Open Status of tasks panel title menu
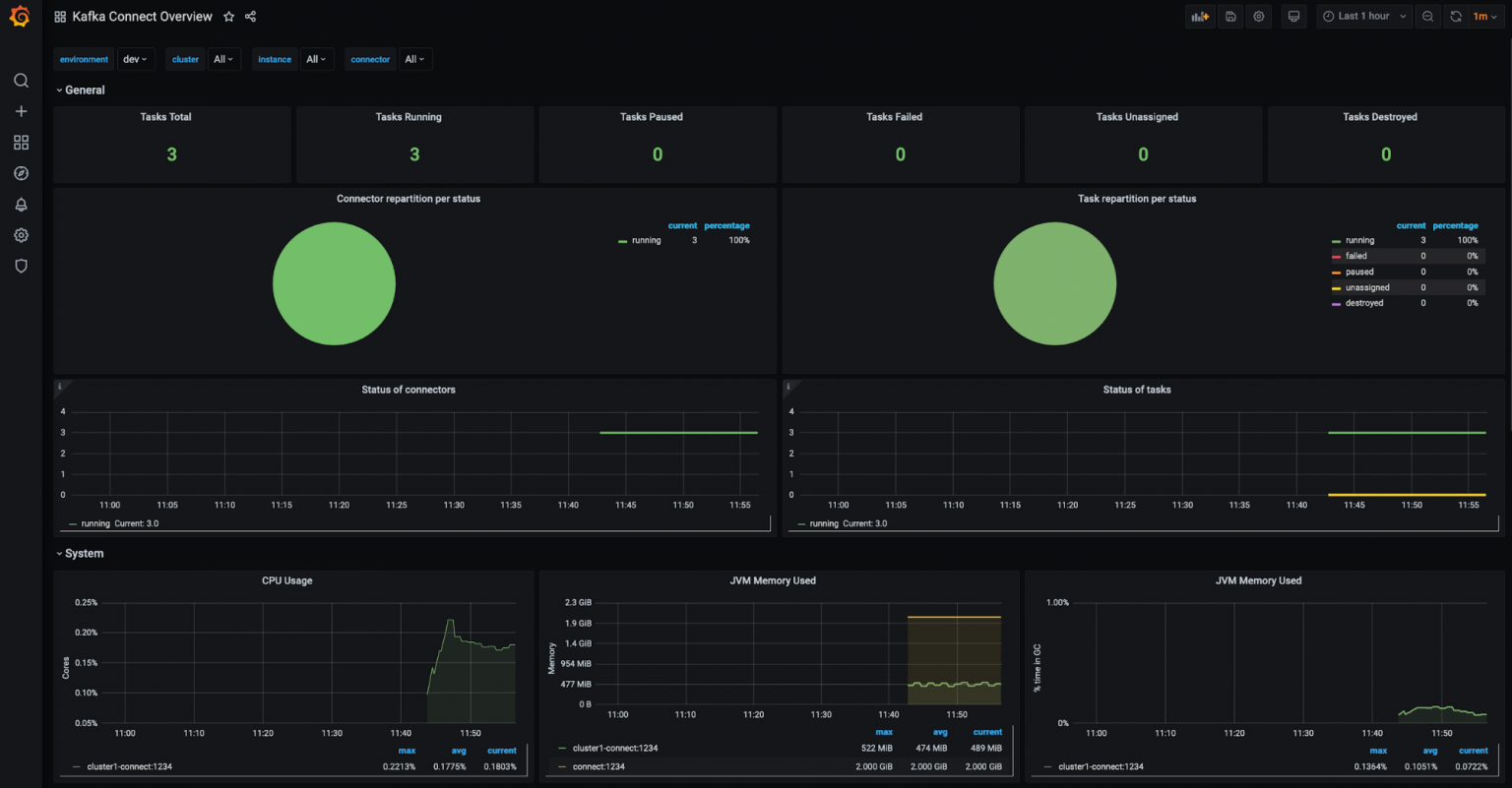This screenshot has width=1512, height=788. click(x=1137, y=390)
